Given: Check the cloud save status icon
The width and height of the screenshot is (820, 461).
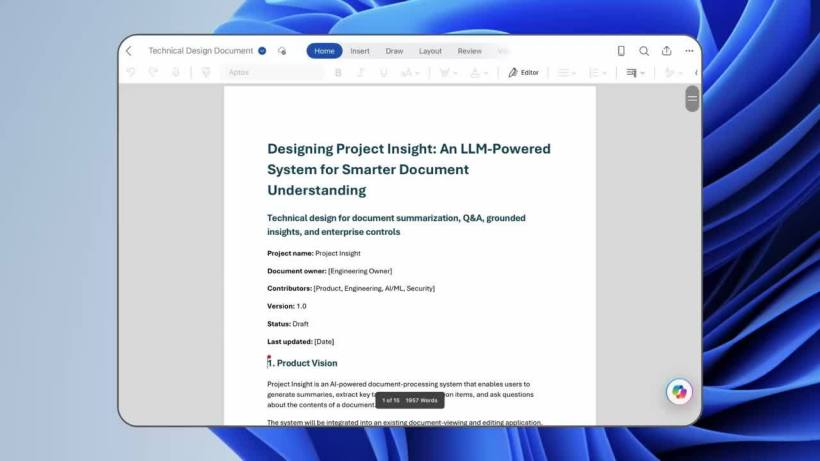Looking at the screenshot, I should pyautogui.click(x=282, y=51).
